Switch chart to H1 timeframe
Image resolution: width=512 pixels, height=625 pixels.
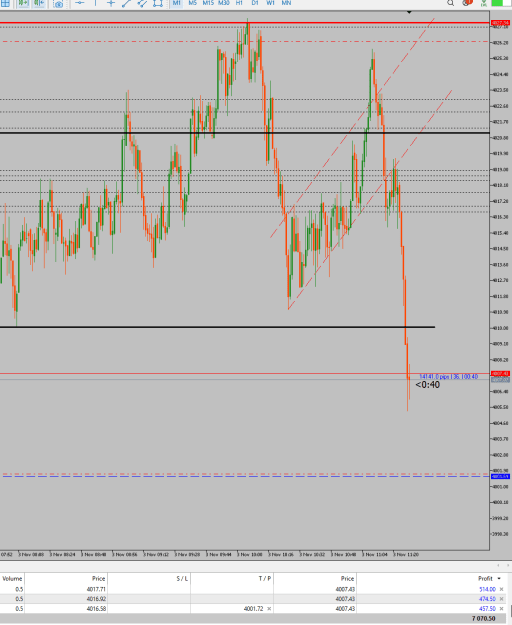pos(239,3)
